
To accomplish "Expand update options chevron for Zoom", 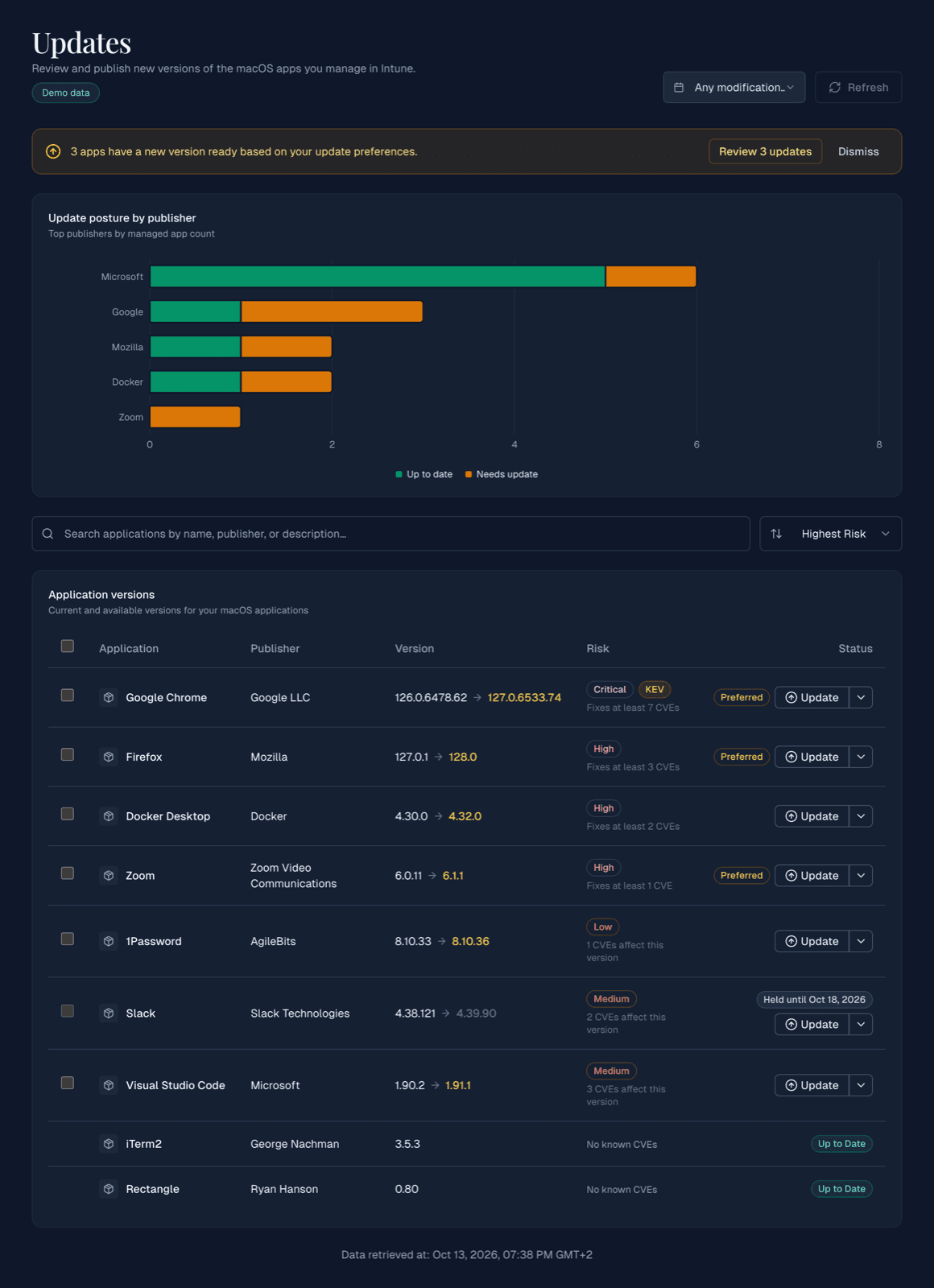I will click(861, 875).
